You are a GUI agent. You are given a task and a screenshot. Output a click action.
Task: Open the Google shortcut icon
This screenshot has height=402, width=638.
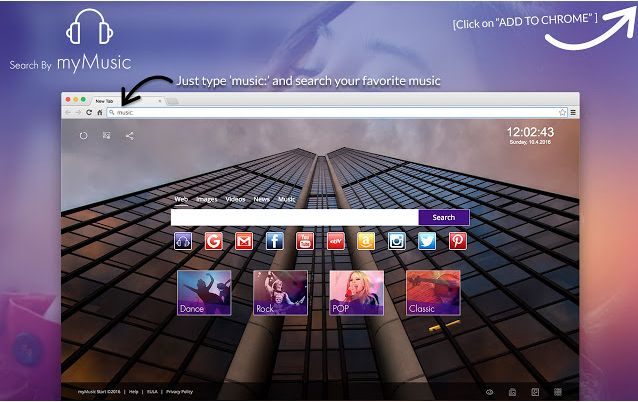pos(214,241)
